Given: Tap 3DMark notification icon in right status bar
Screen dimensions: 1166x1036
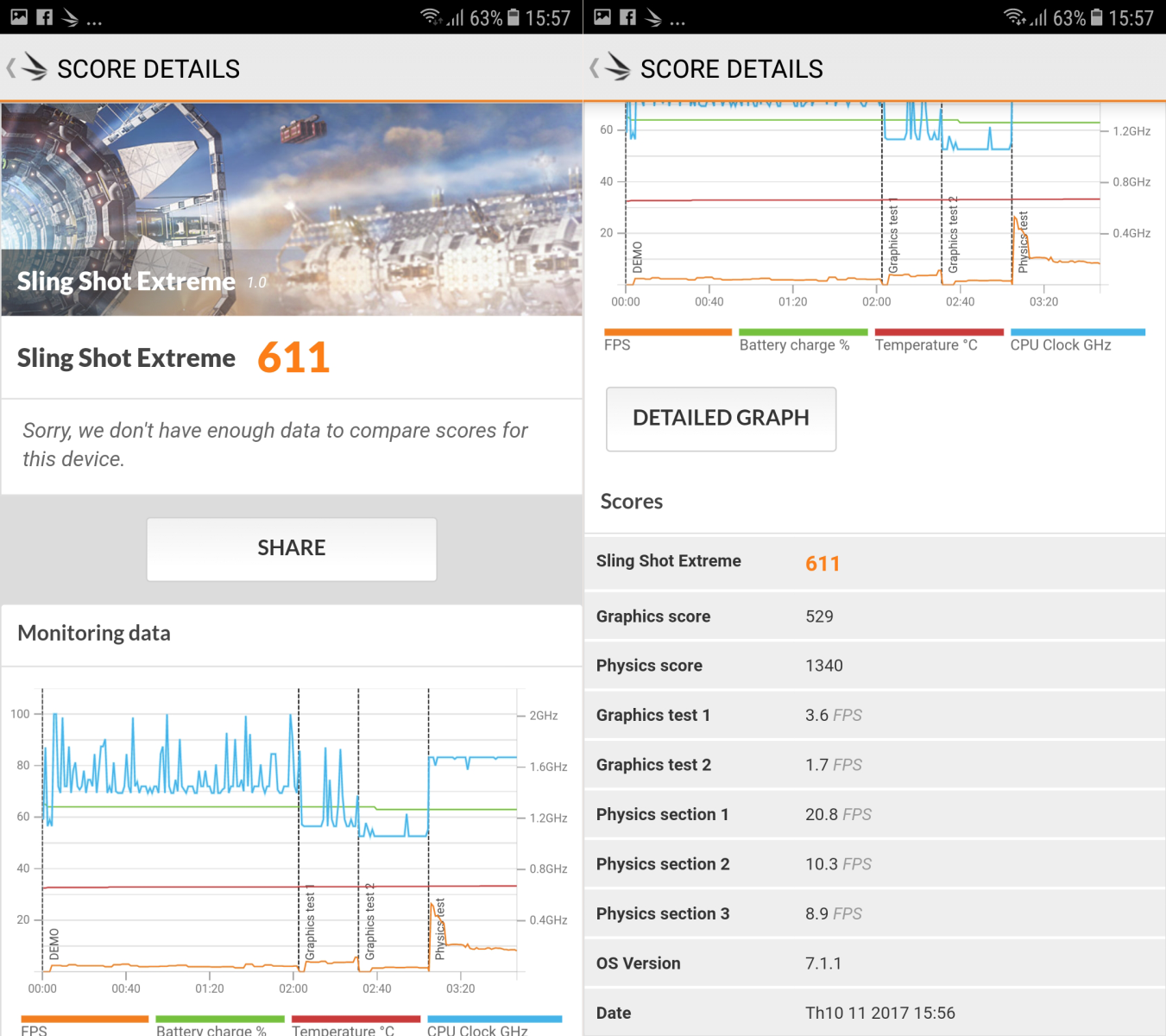Looking at the screenshot, I should point(654,17).
